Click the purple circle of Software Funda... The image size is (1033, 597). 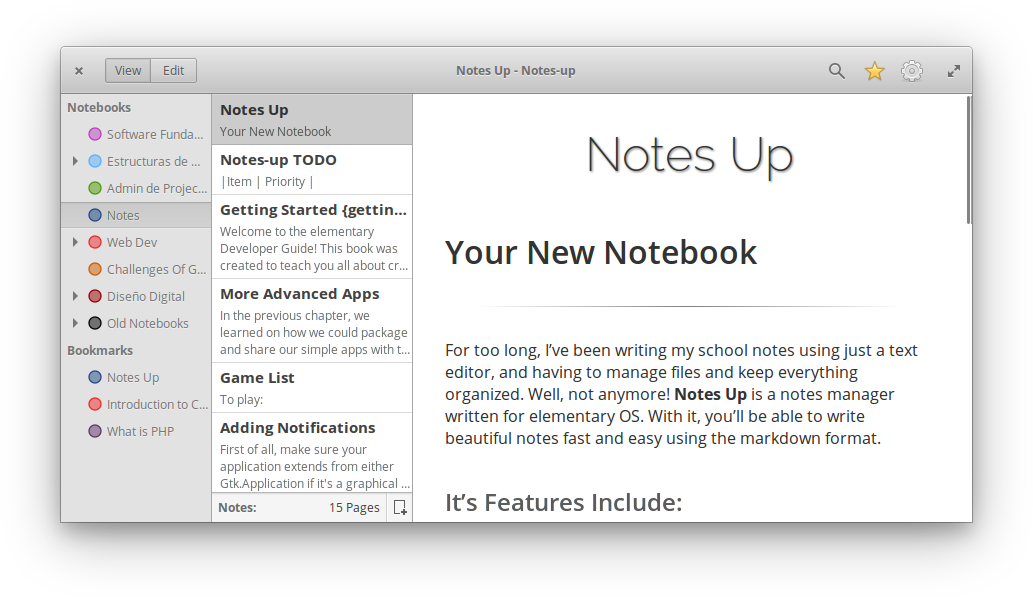pyautogui.click(x=95, y=134)
